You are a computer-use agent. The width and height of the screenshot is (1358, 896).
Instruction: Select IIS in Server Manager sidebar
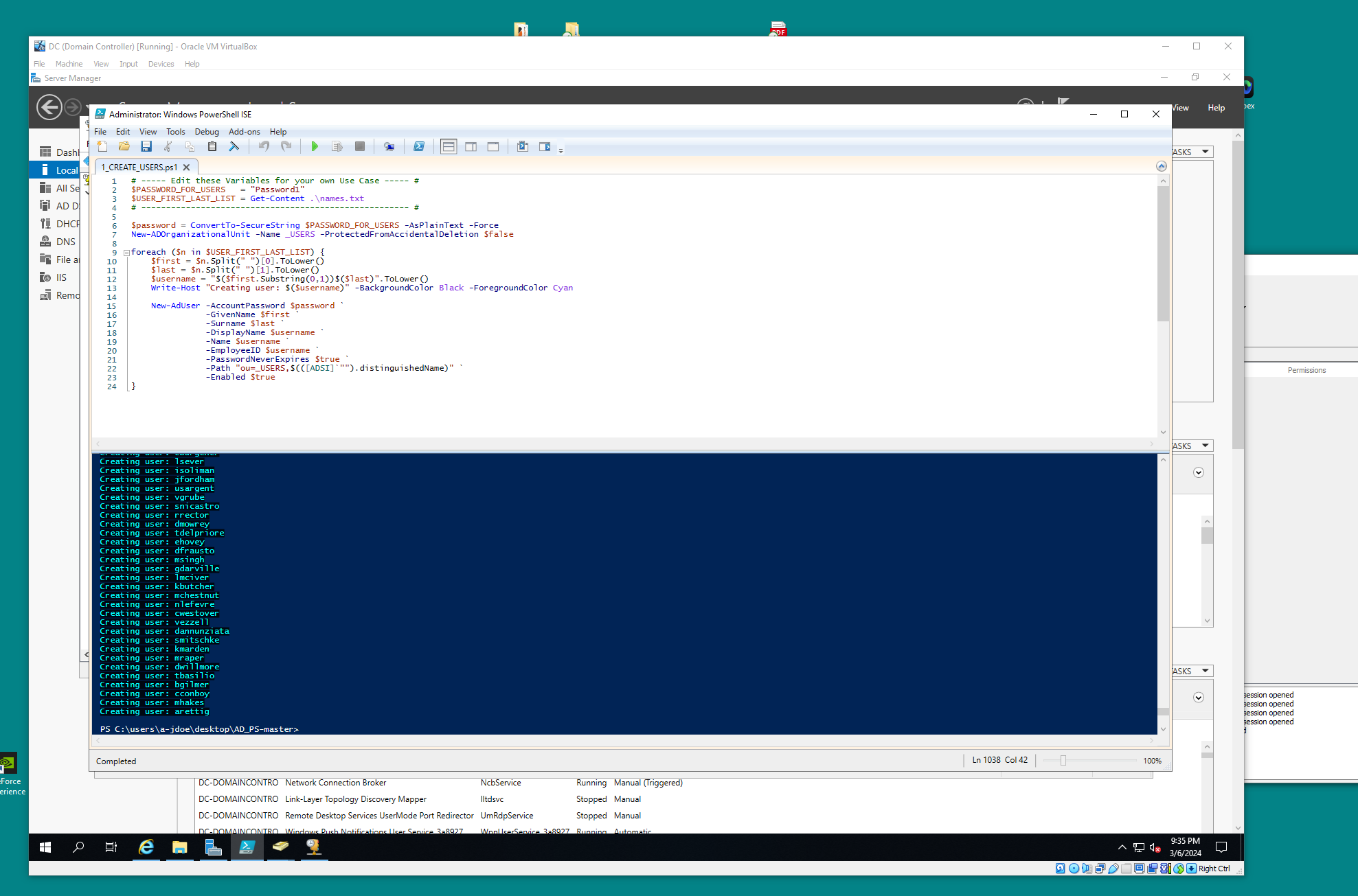[54, 277]
